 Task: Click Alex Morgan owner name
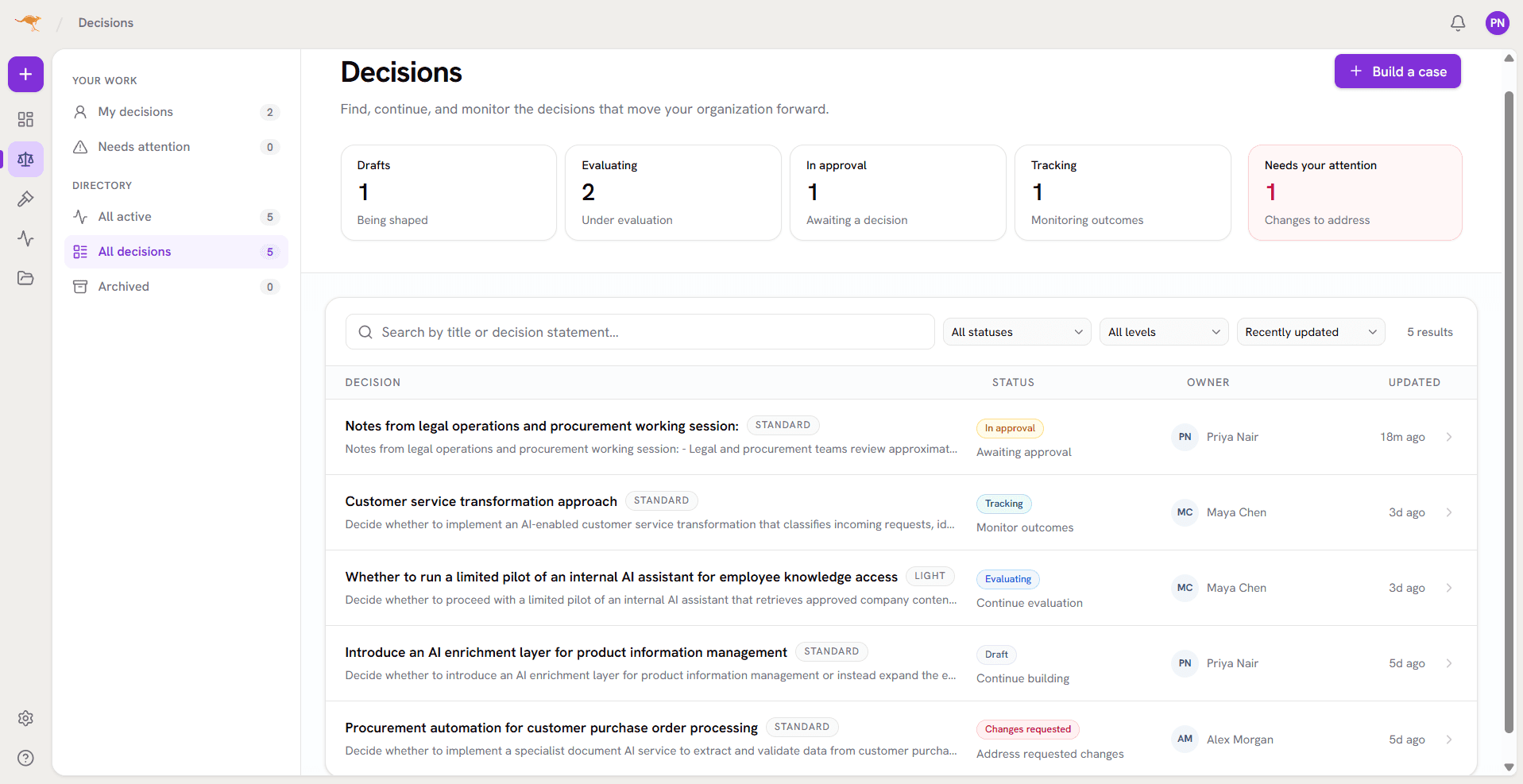(x=1239, y=740)
